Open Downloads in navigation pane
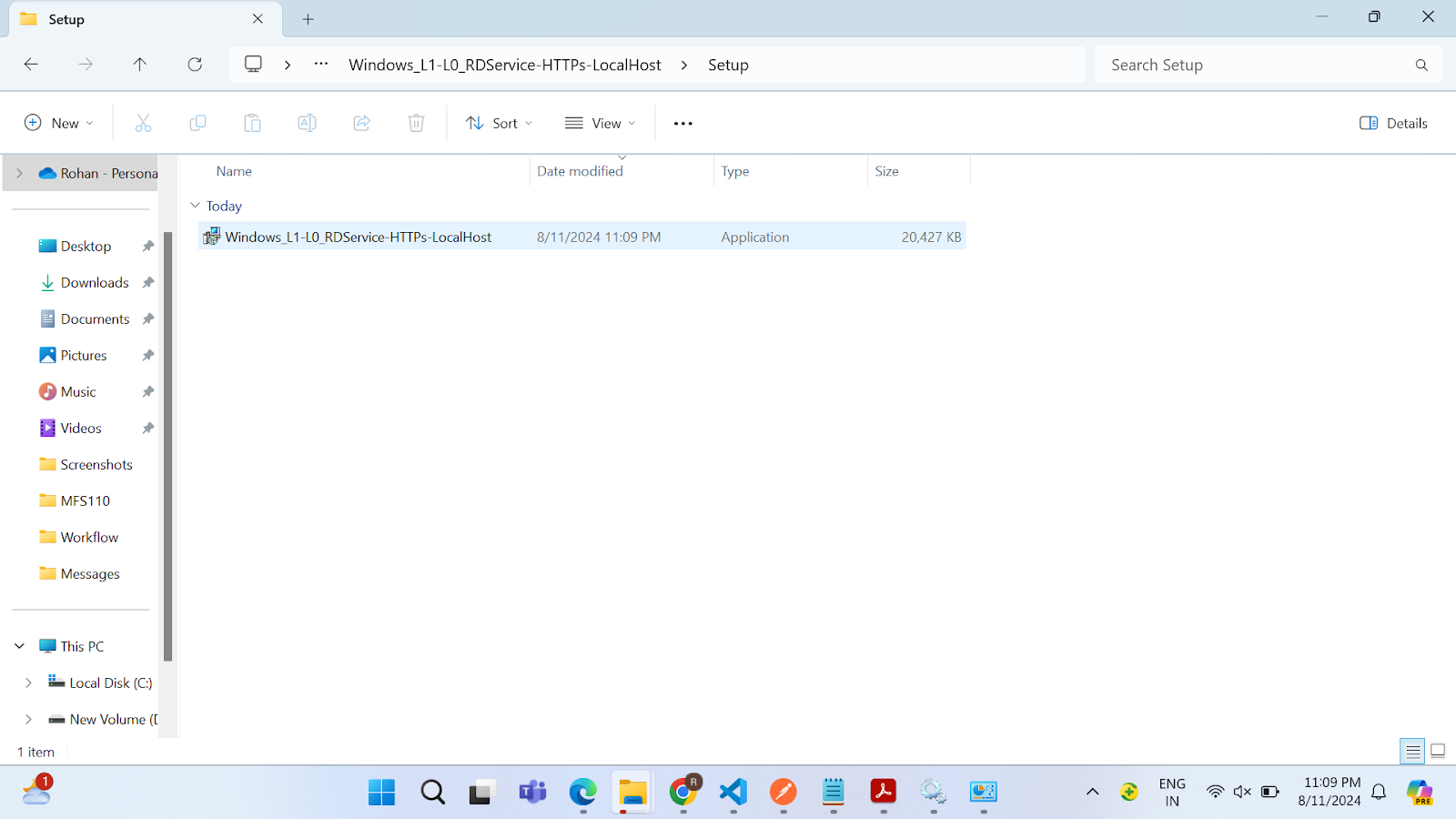 tap(86, 282)
